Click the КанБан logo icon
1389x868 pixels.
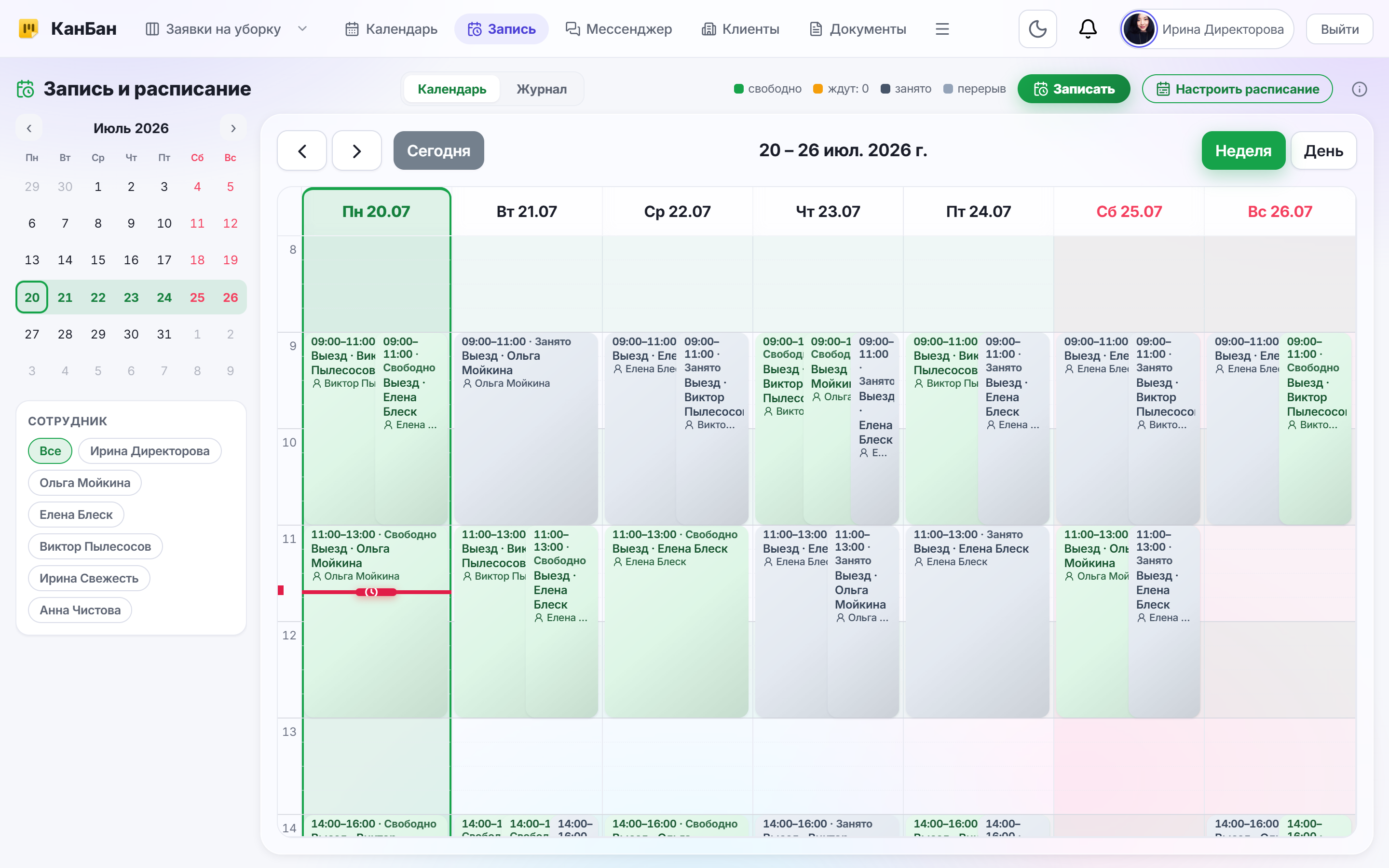coord(29,29)
